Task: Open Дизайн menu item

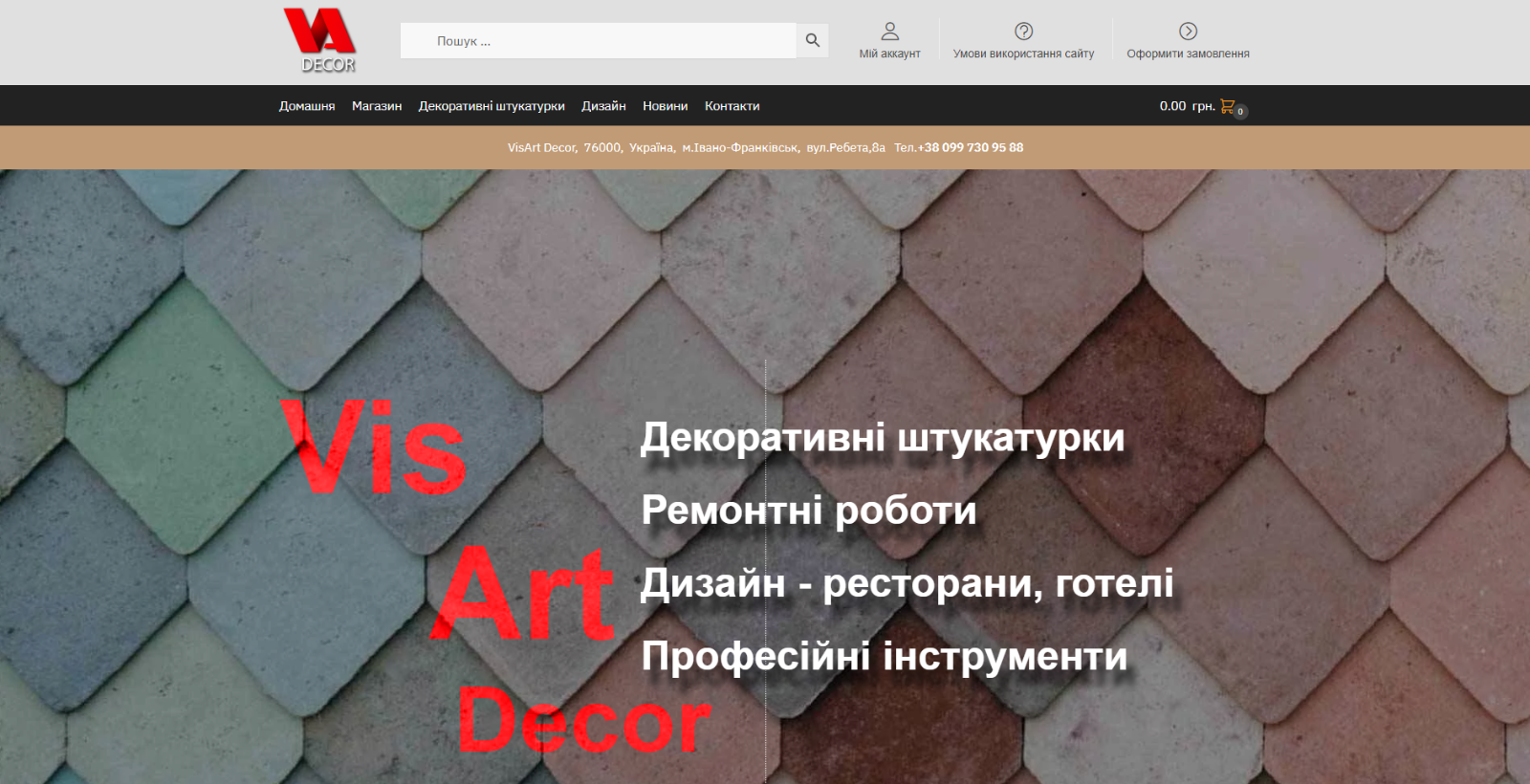Action: [603, 106]
